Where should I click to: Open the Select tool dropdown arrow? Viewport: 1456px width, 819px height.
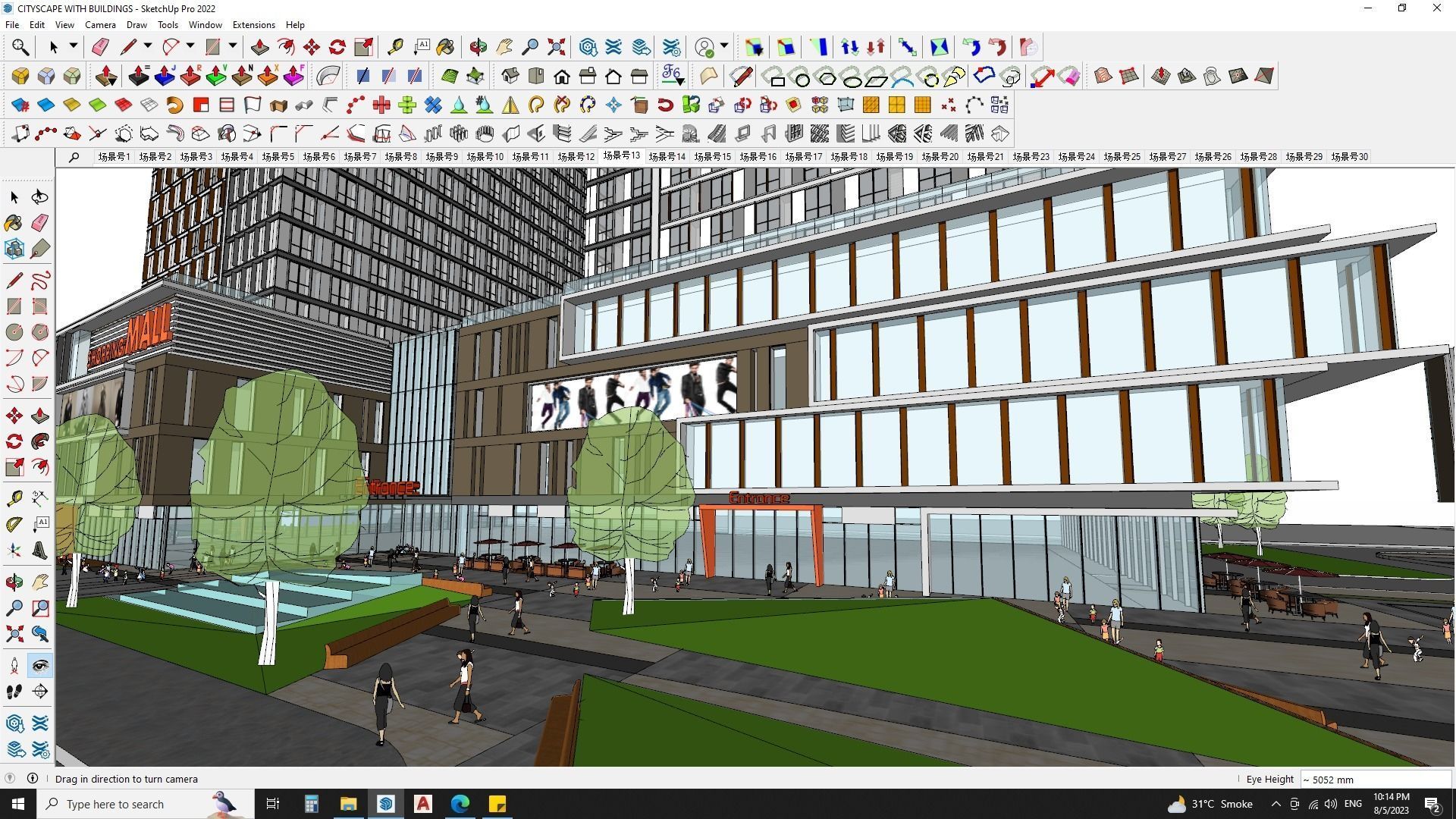coord(74,46)
